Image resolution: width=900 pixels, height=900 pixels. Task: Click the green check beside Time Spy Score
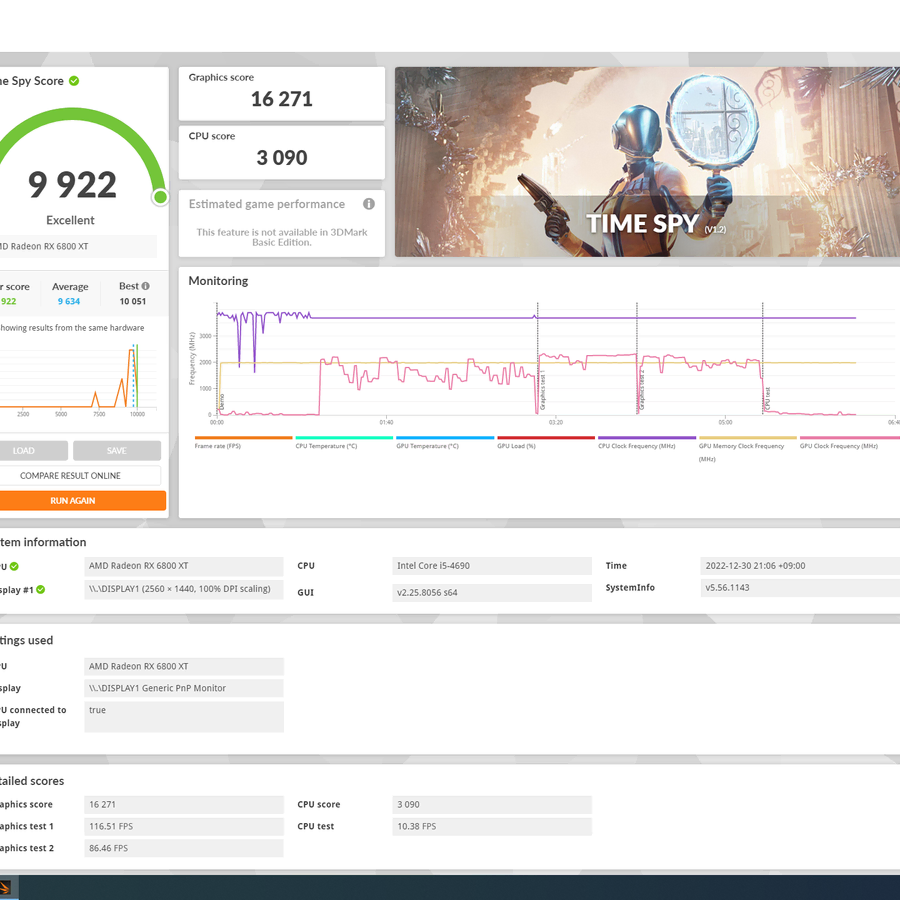pos(74,81)
